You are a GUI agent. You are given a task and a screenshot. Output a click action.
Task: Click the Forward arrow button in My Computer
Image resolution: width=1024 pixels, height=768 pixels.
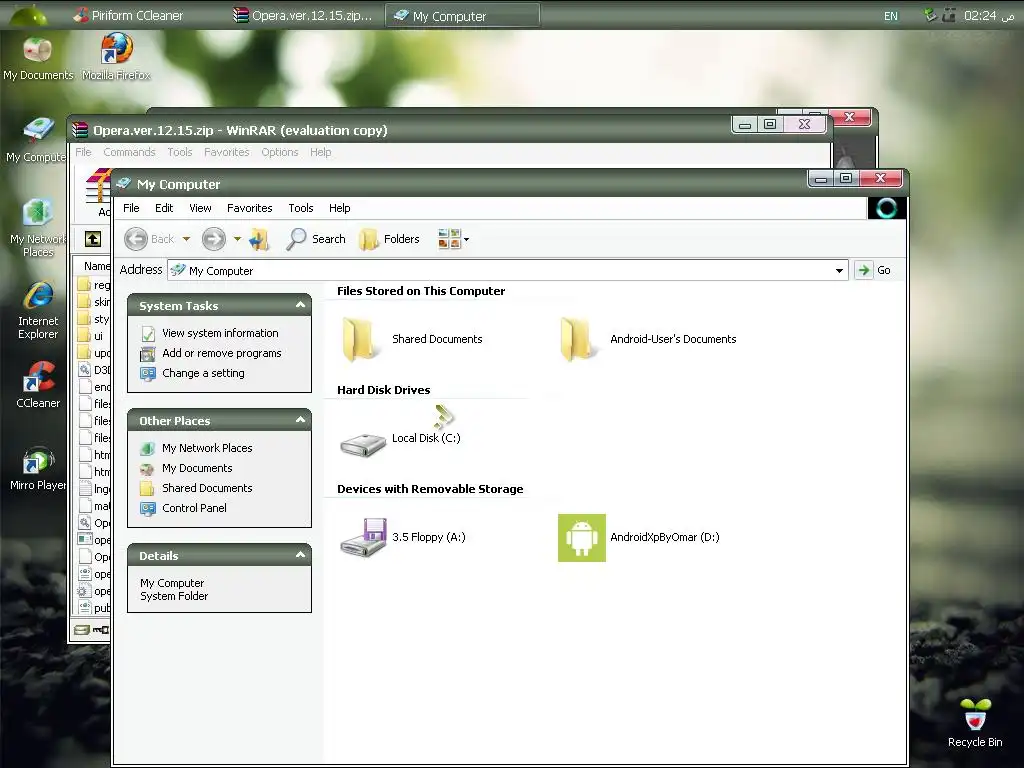(214, 239)
